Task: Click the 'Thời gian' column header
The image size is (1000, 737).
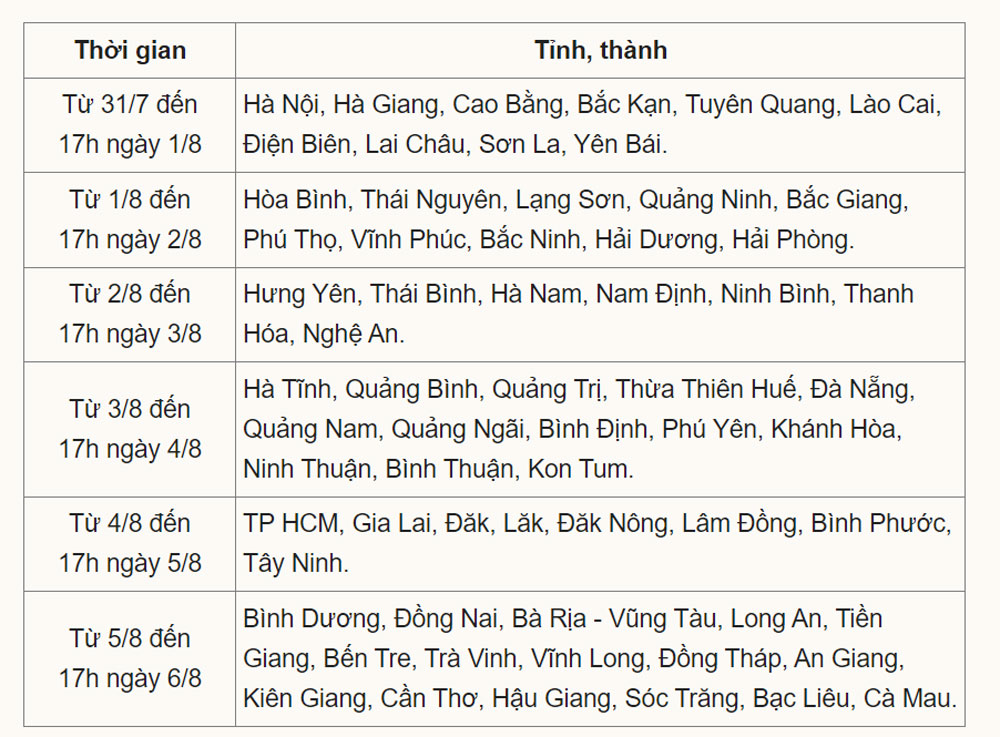Action: point(130,50)
